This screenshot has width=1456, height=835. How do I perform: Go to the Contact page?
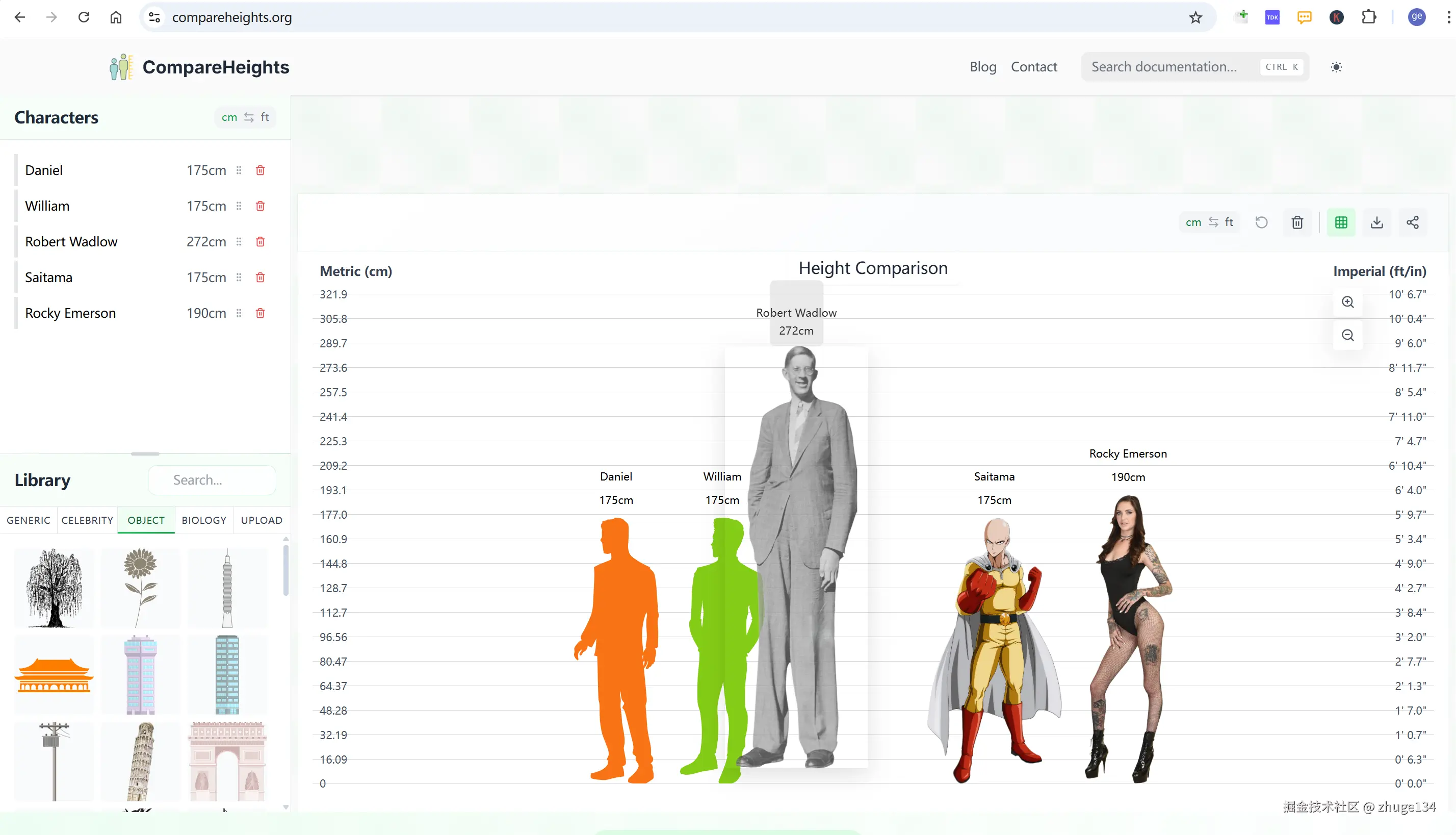pos(1034,67)
